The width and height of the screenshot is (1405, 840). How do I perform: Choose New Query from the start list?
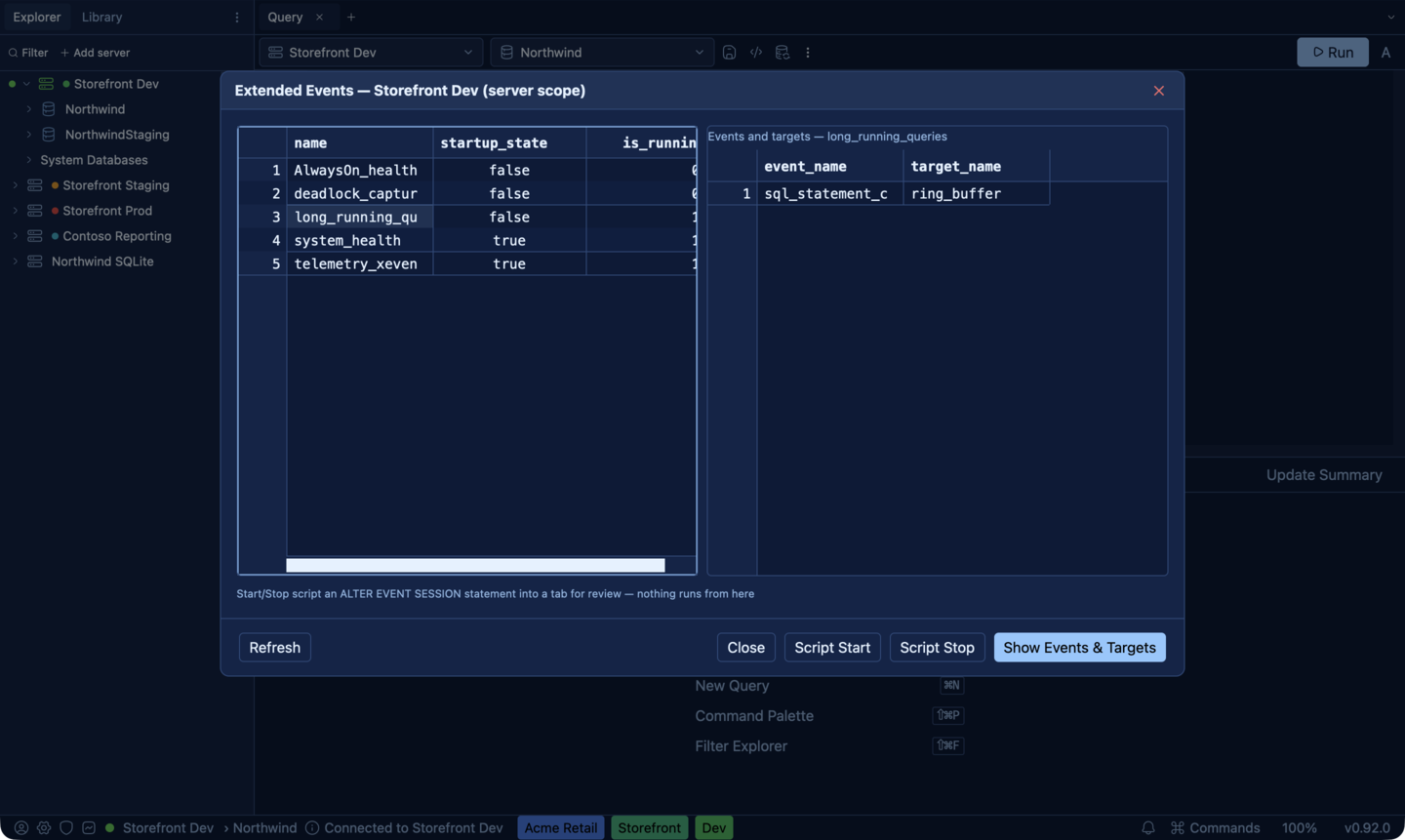(x=732, y=686)
